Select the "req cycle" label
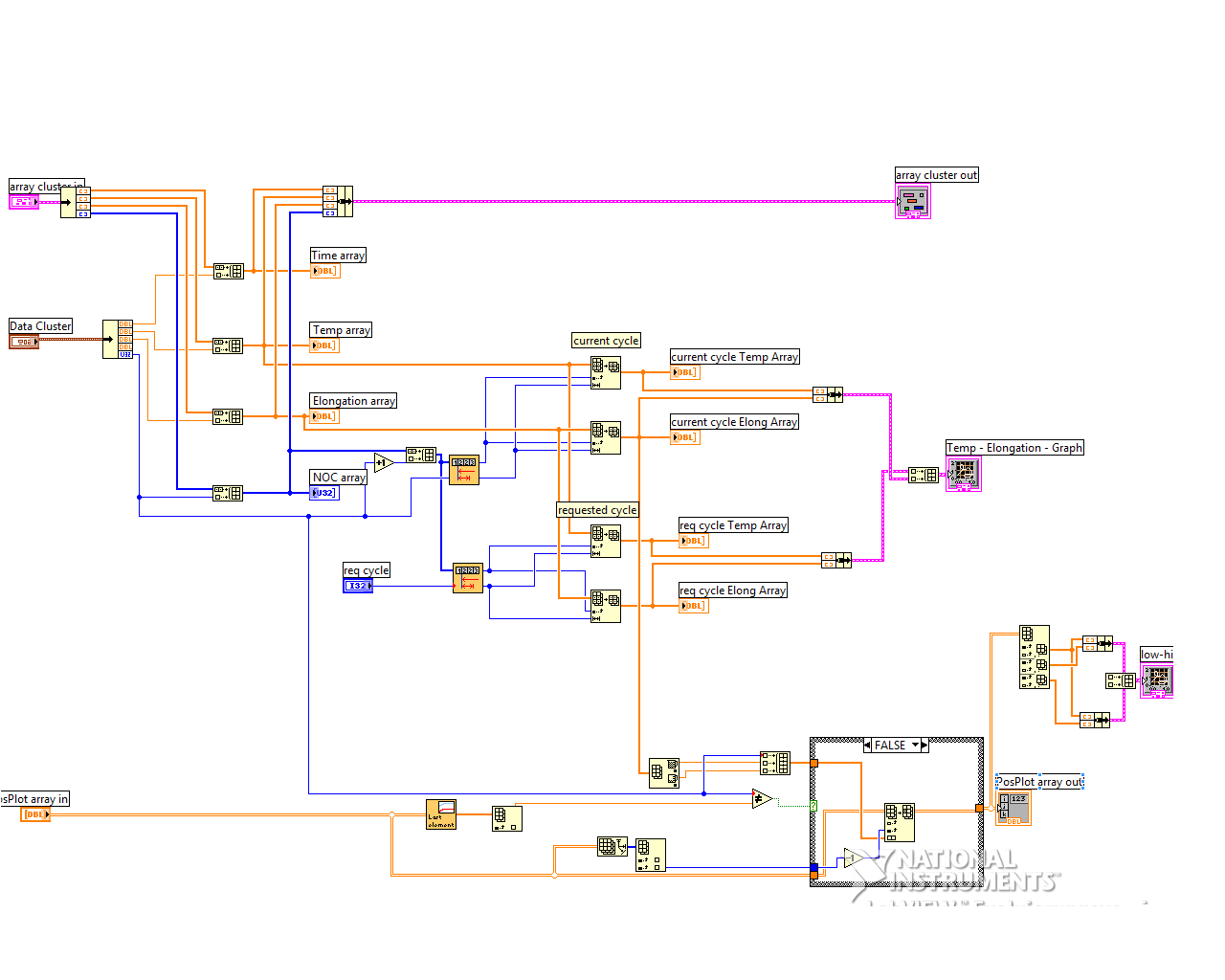1225x980 pixels. pos(367,570)
